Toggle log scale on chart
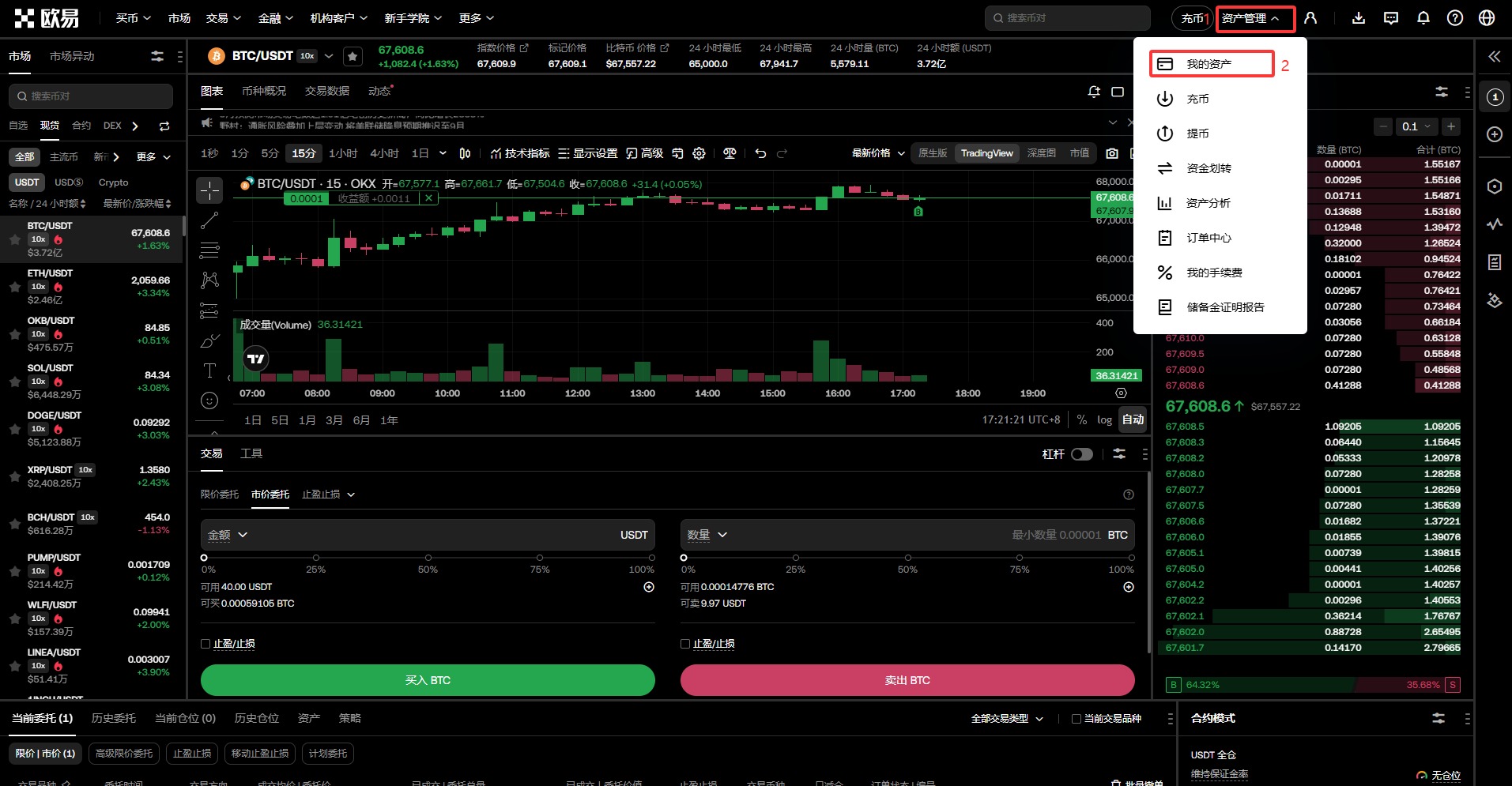 (1104, 419)
